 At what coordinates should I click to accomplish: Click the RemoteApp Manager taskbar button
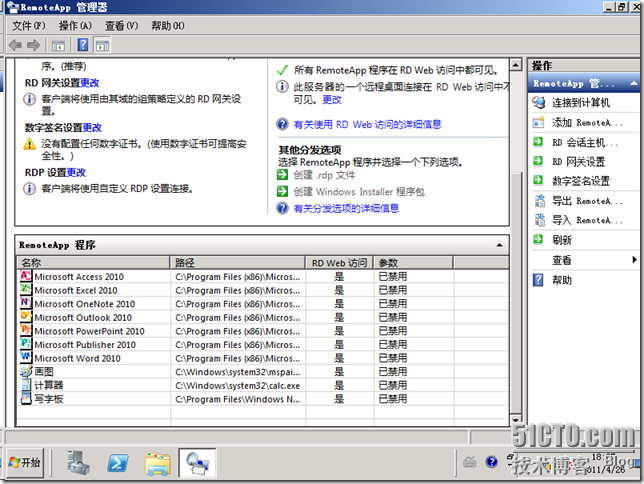point(198,463)
